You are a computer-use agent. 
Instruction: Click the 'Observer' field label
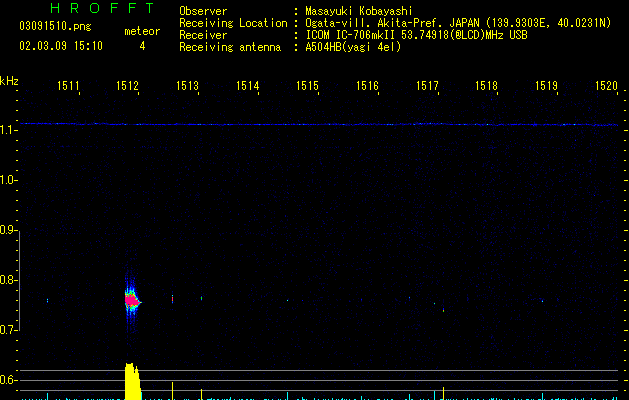203,11
